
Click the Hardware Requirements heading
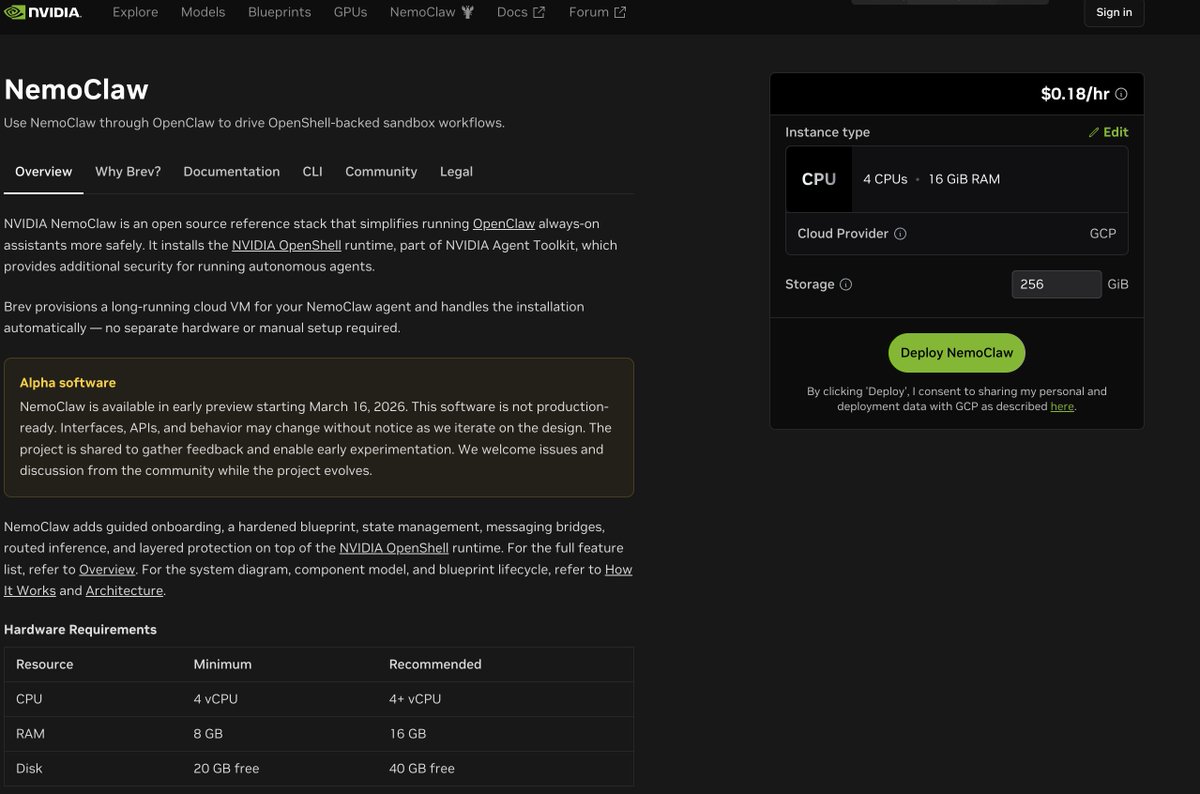(x=80, y=630)
